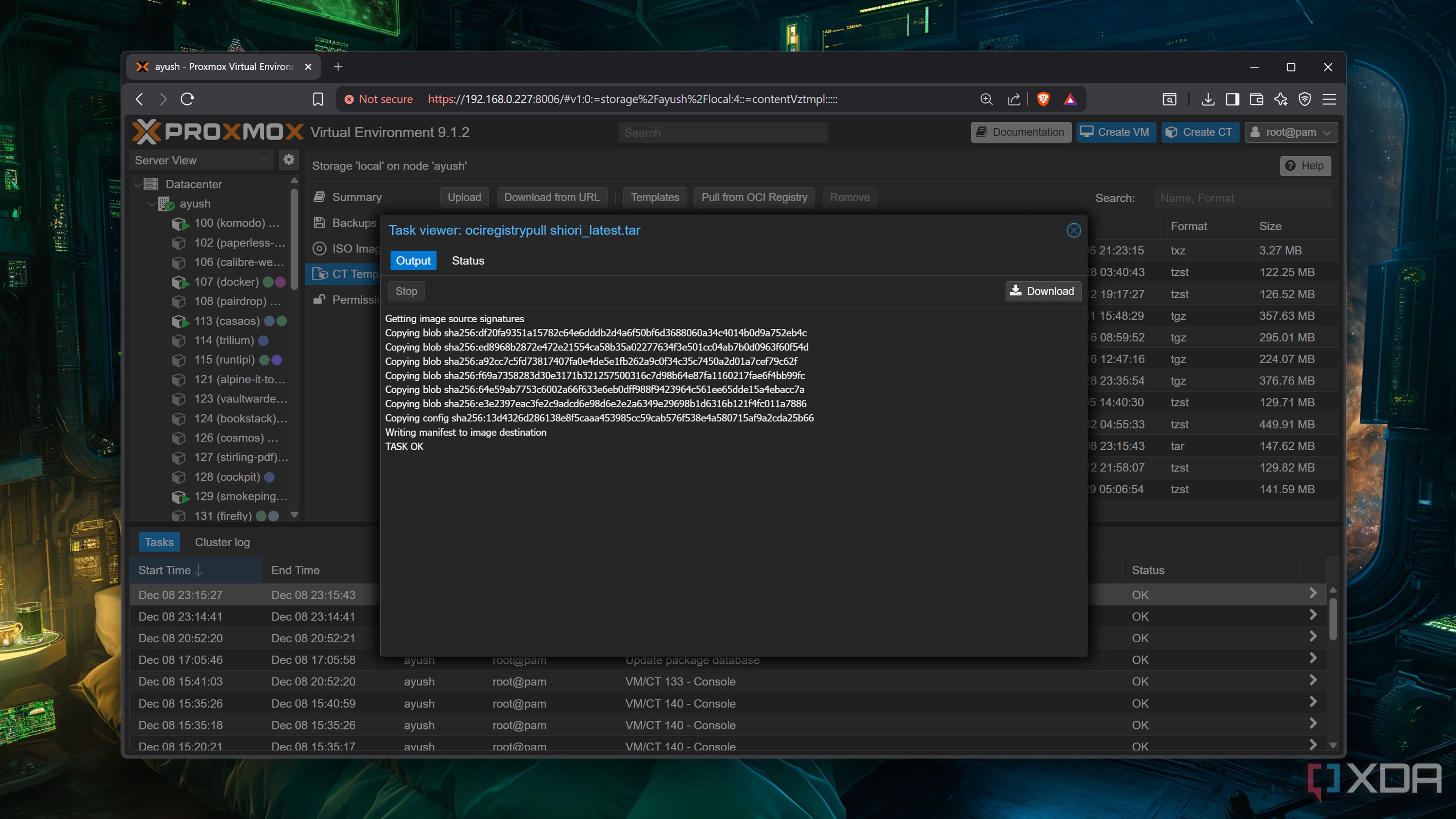This screenshot has height=819, width=1456.
Task: Open the Cluster log tab
Action: (x=222, y=542)
